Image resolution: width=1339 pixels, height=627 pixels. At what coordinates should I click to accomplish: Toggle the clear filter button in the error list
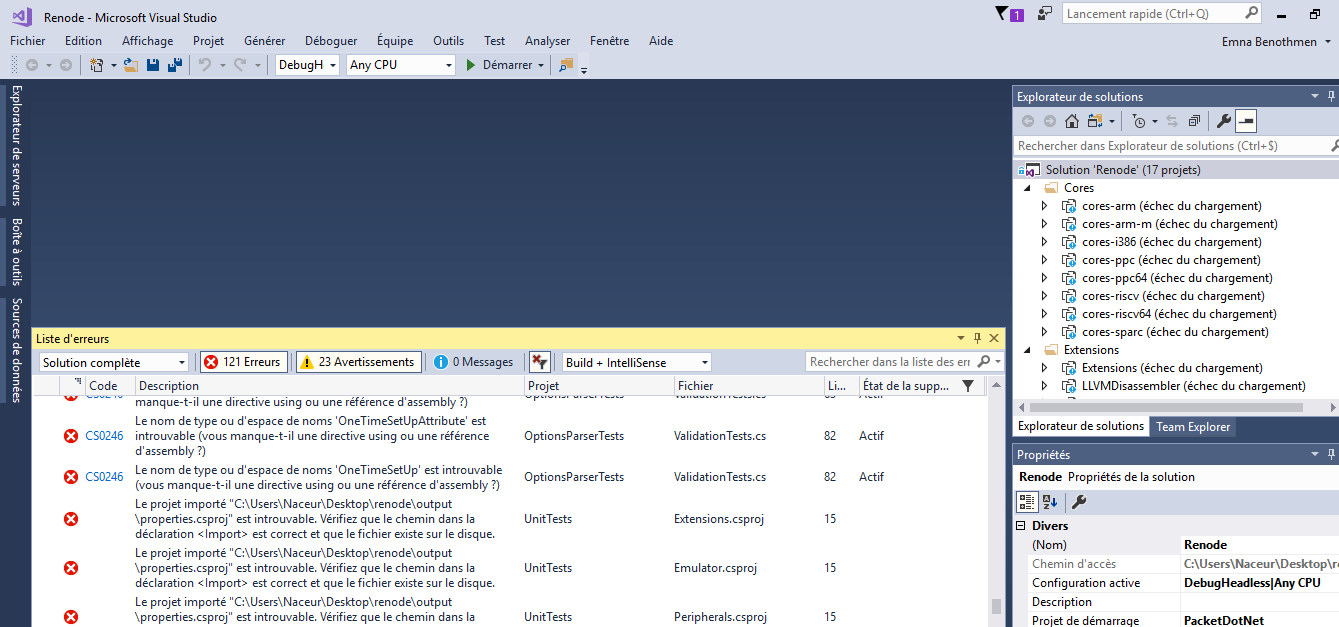[x=540, y=362]
